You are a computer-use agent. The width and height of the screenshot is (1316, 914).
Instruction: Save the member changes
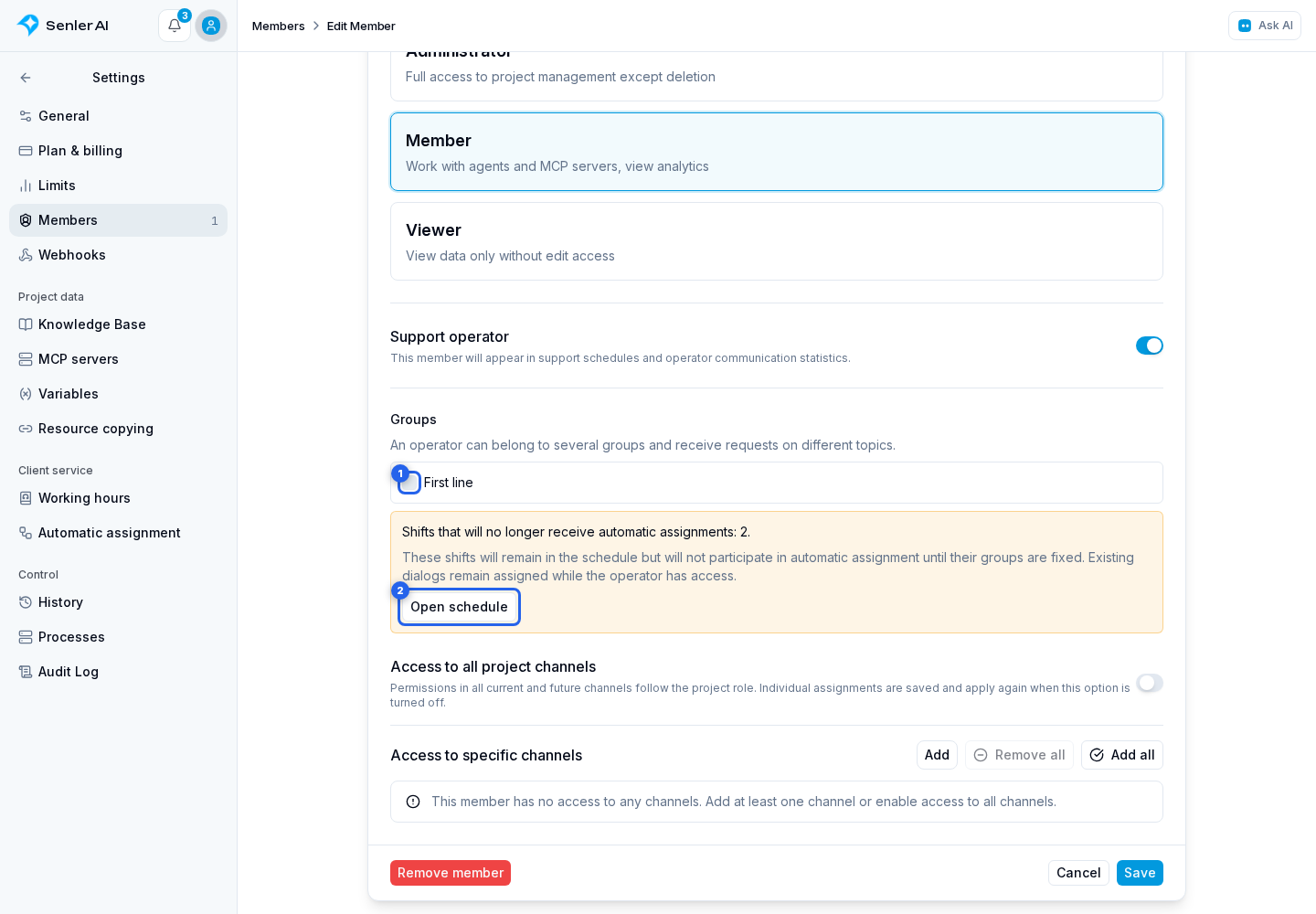tap(1140, 873)
